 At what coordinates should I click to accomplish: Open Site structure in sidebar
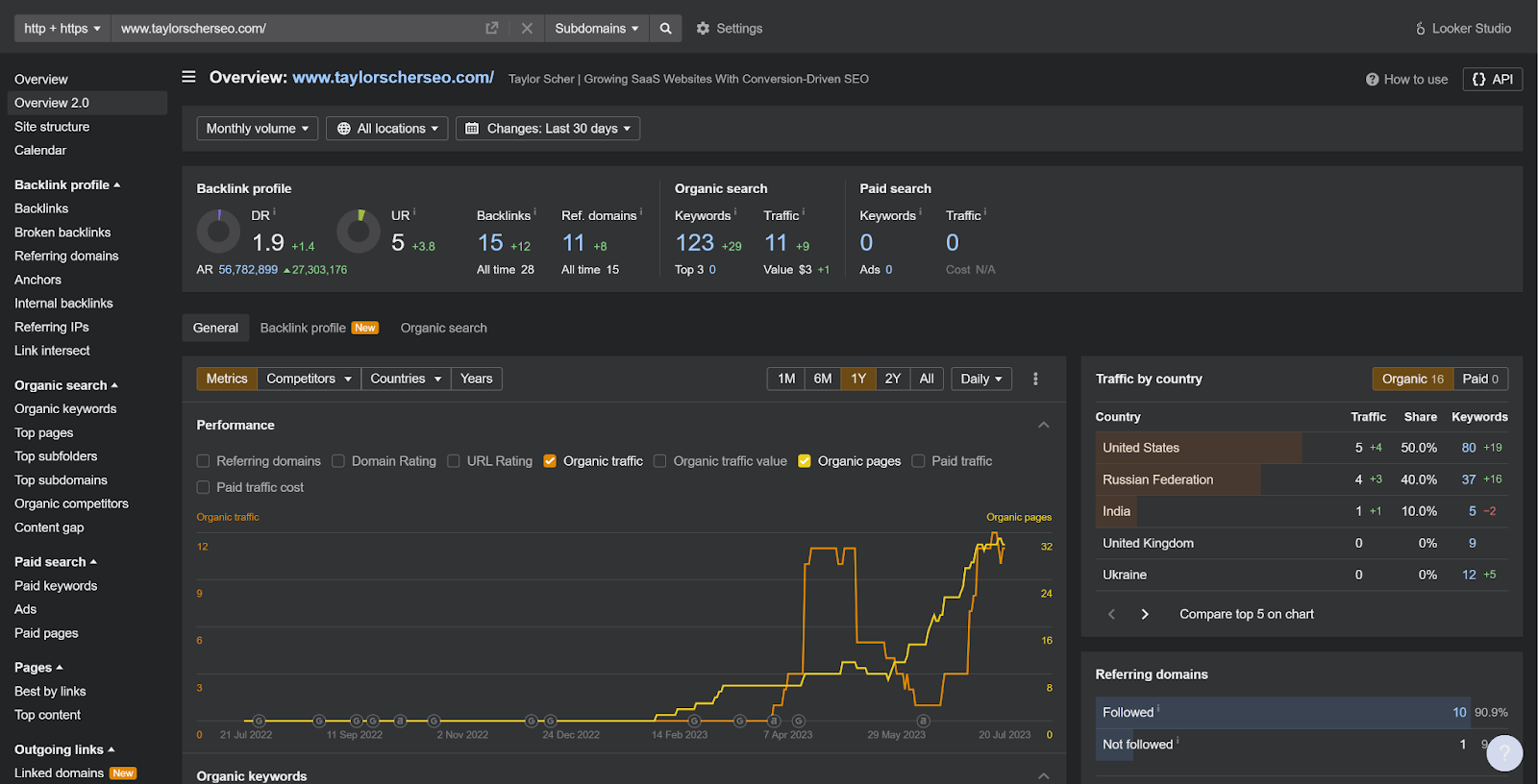52,127
